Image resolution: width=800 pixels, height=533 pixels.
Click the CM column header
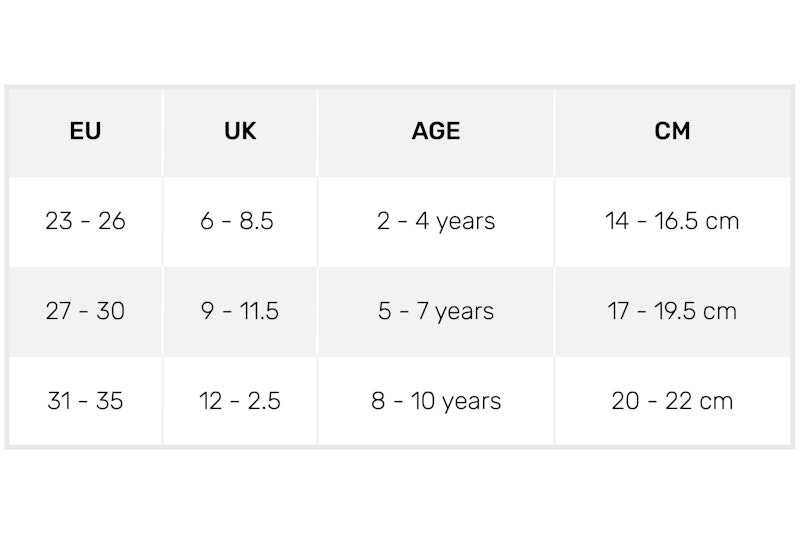click(x=672, y=132)
